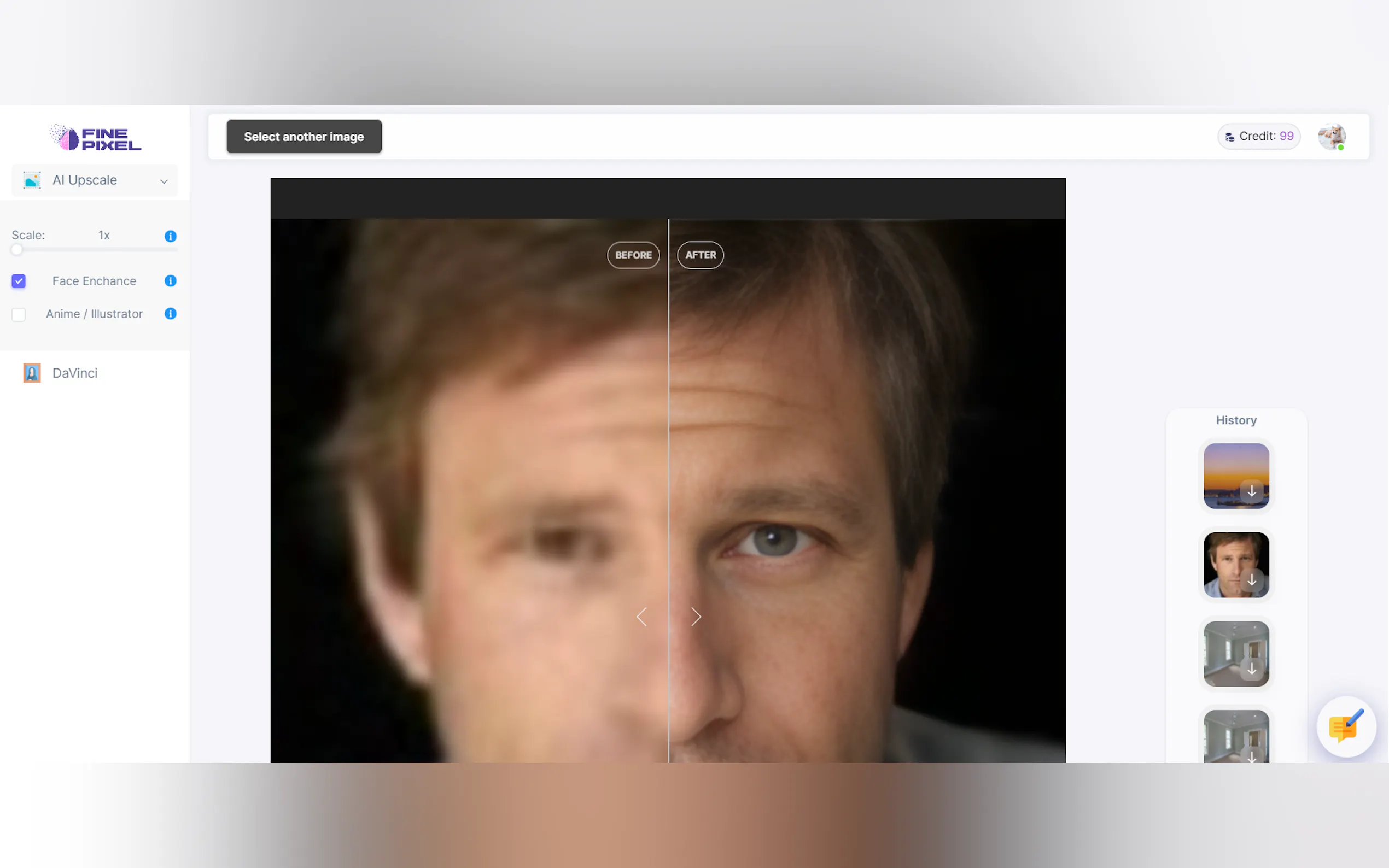Download the man portrait from History
Viewport: 1389px width, 868px height.
point(1251,580)
